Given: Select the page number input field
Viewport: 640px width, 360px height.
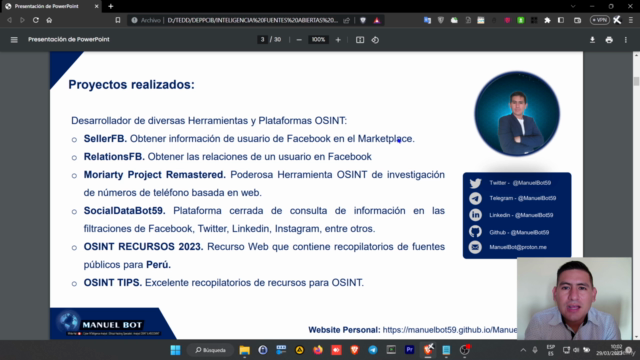Looking at the screenshot, I should pyautogui.click(x=262, y=40).
